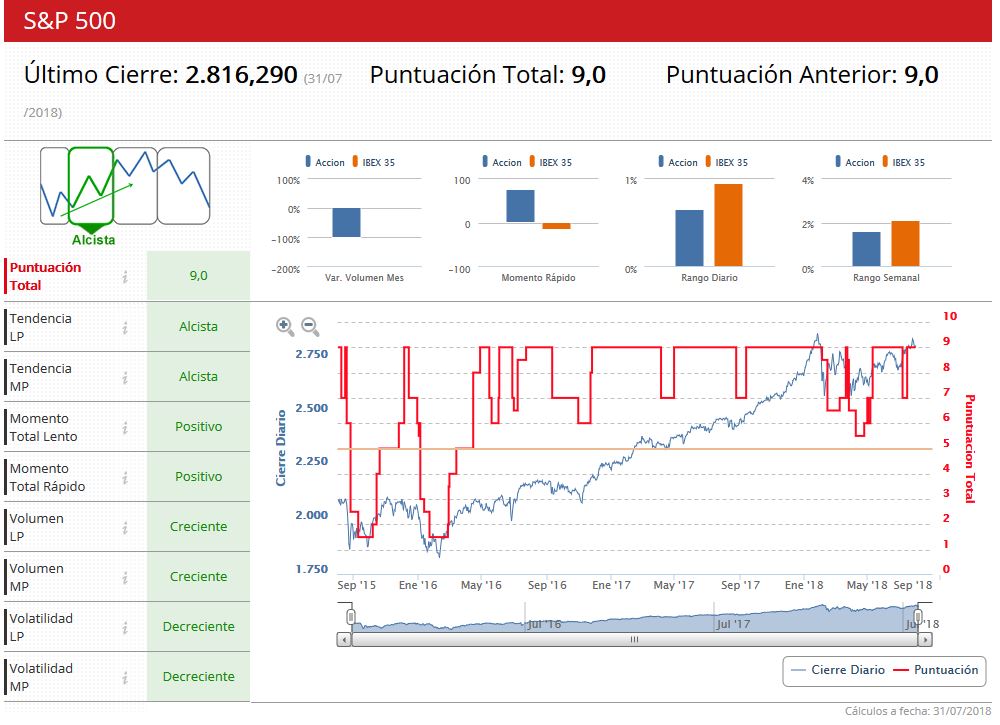This screenshot has width=1000, height=725.
Task: Click Puntuacion Total right axis title
Action: pyautogui.click(x=970, y=449)
